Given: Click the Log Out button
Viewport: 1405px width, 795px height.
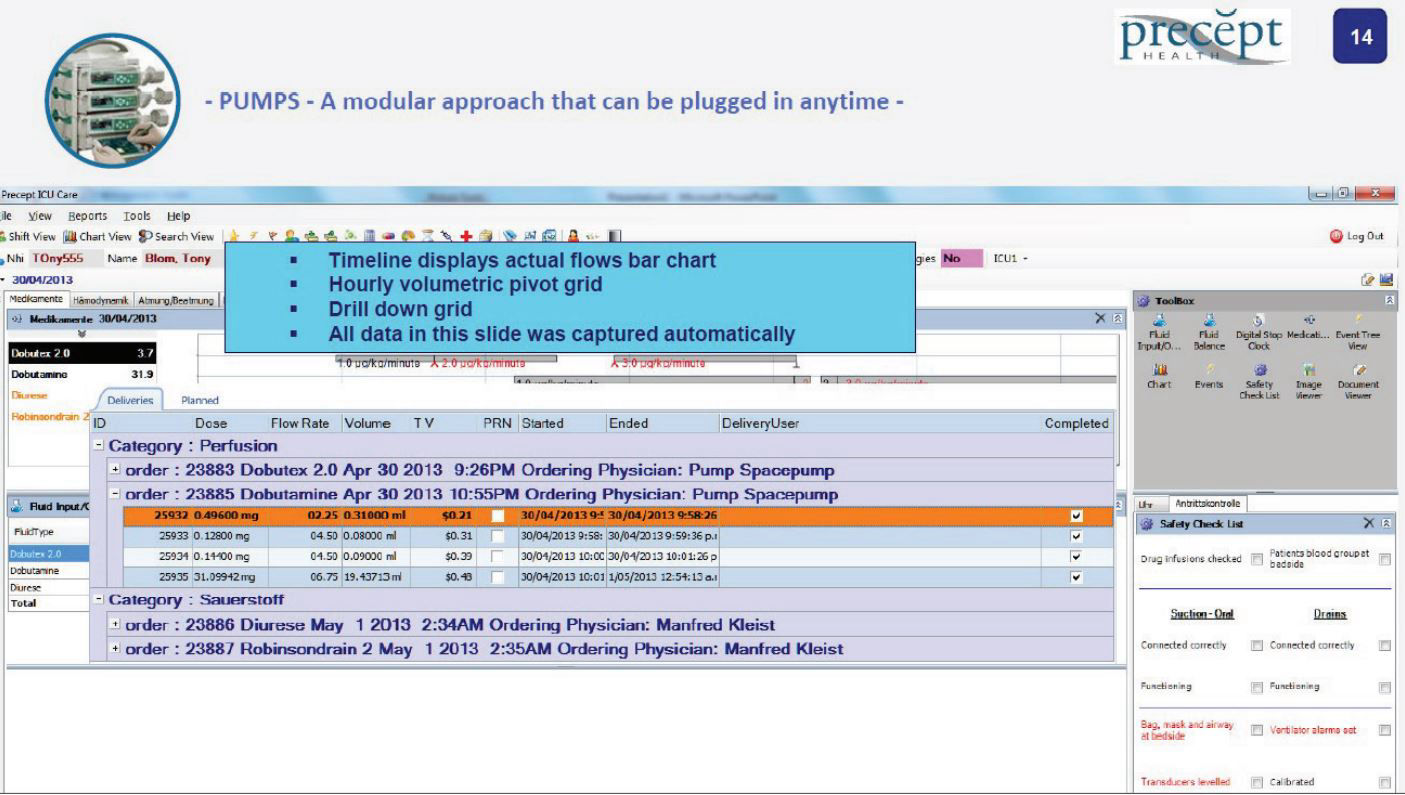Looking at the screenshot, I should coord(1355,236).
